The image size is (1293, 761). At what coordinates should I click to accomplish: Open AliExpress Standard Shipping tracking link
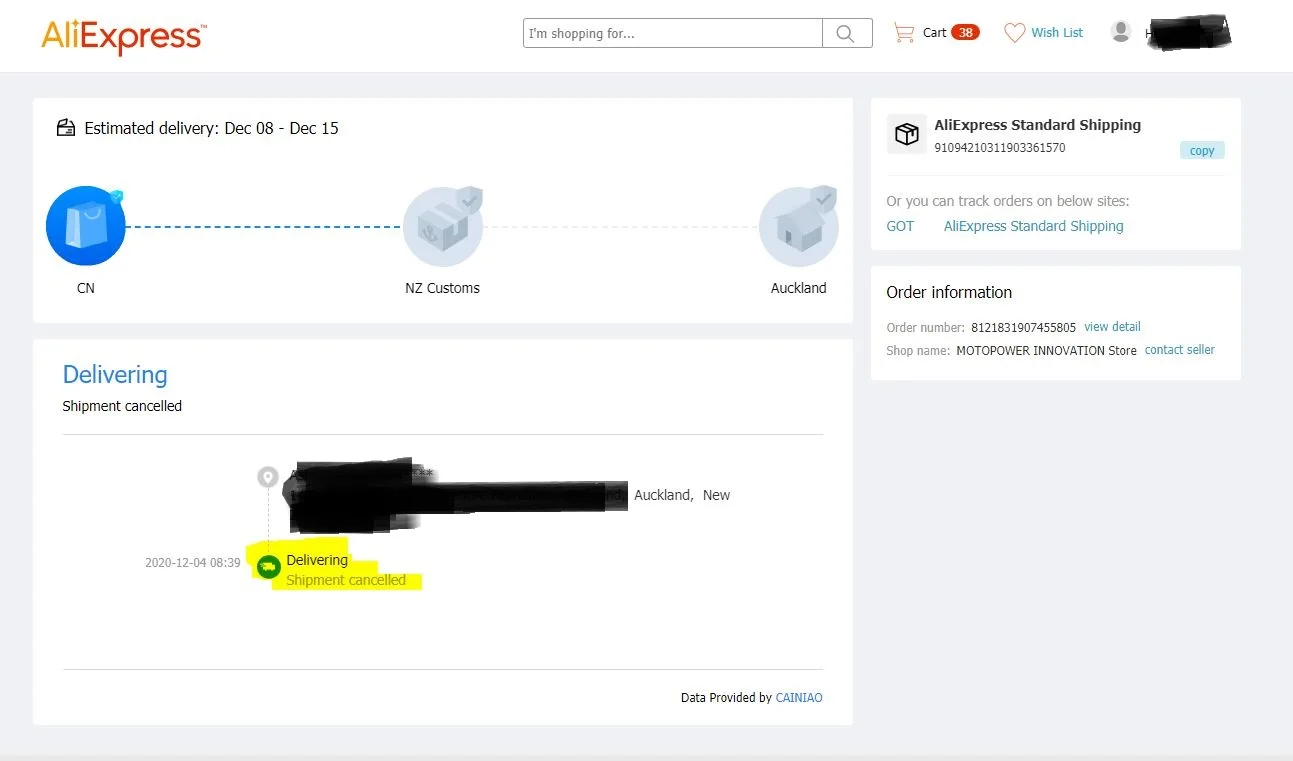[x=1034, y=226]
